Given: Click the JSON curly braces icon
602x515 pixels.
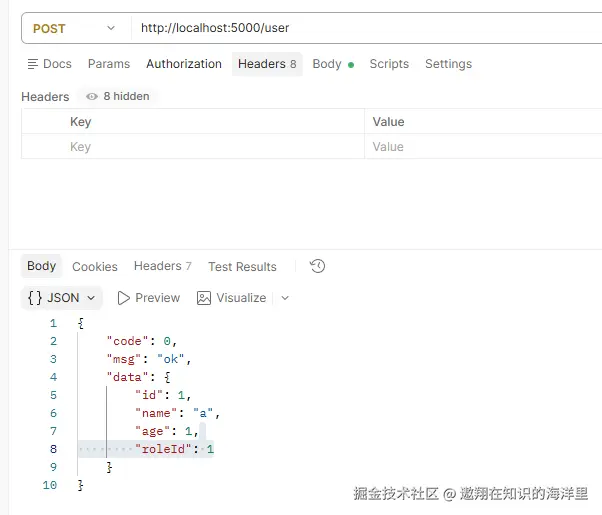Looking at the screenshot, I should [35, 298].
